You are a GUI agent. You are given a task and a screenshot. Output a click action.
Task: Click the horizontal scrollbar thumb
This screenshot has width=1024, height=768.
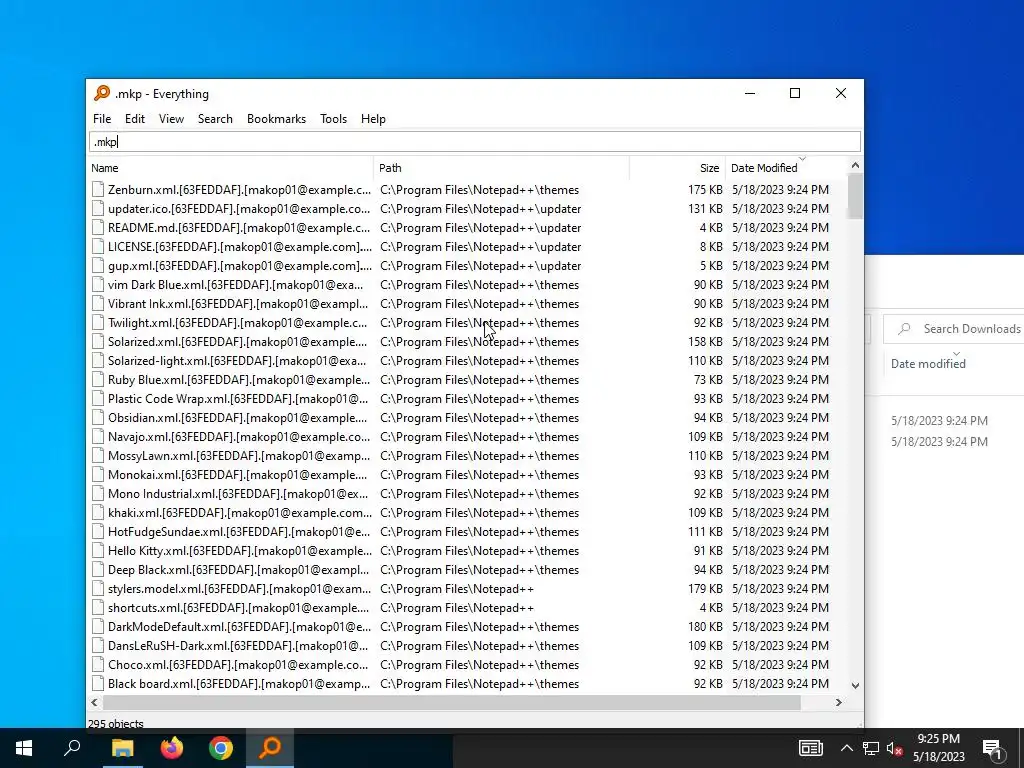[x=452, y=703]
